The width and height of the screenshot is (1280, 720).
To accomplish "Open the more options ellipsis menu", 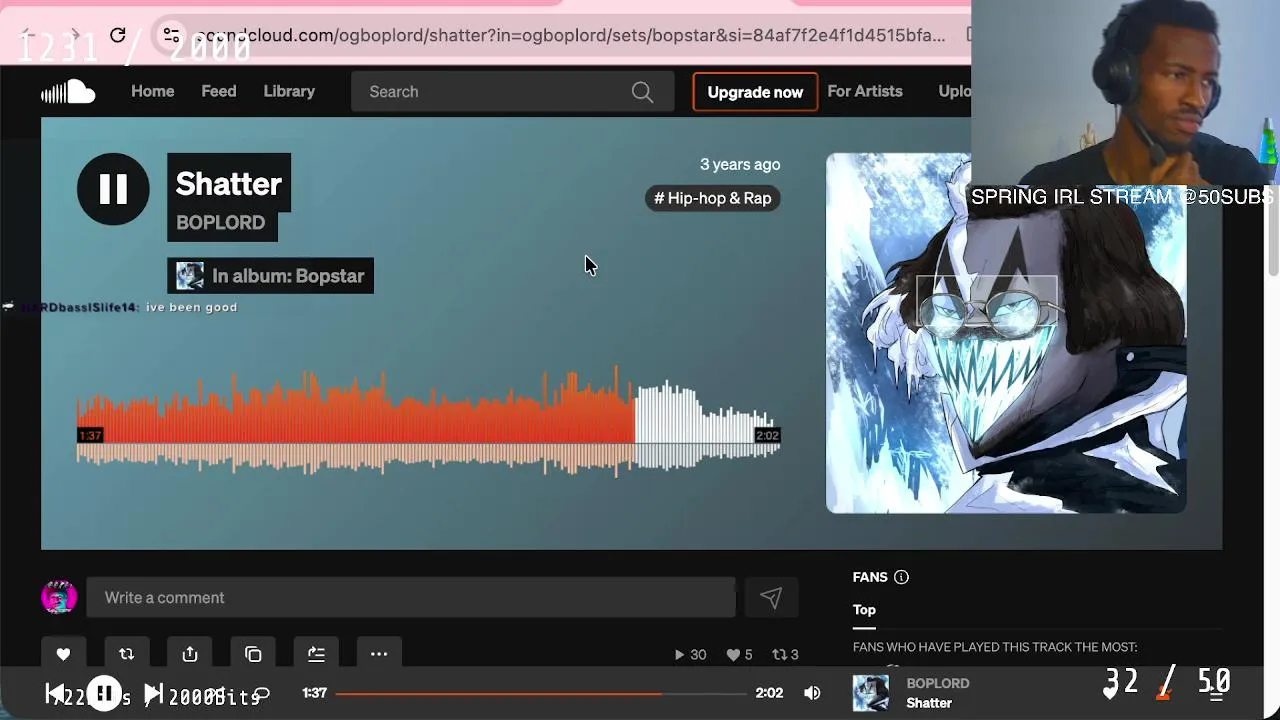I will 379,654.
